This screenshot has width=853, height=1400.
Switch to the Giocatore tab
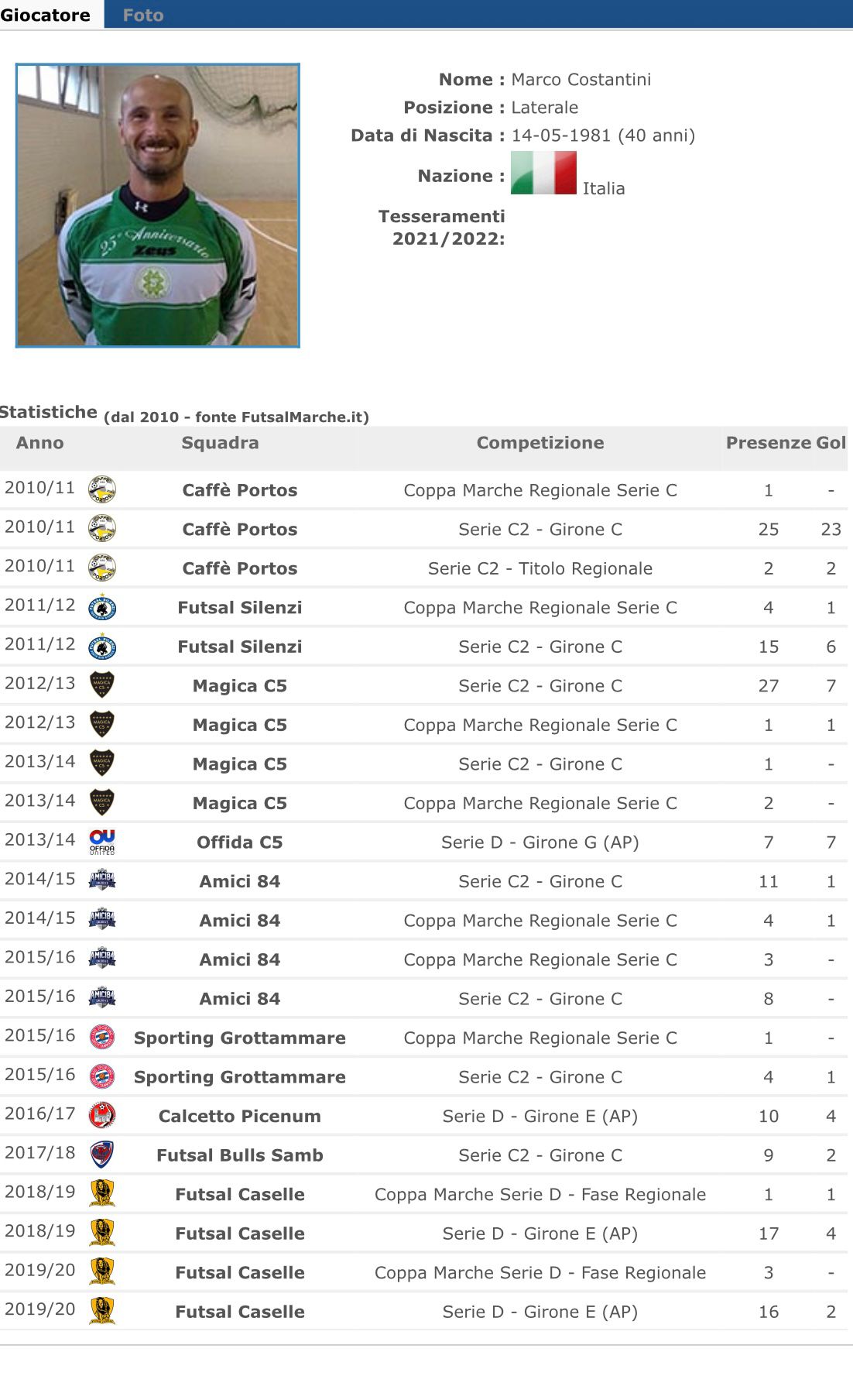[x=46, y=15]
